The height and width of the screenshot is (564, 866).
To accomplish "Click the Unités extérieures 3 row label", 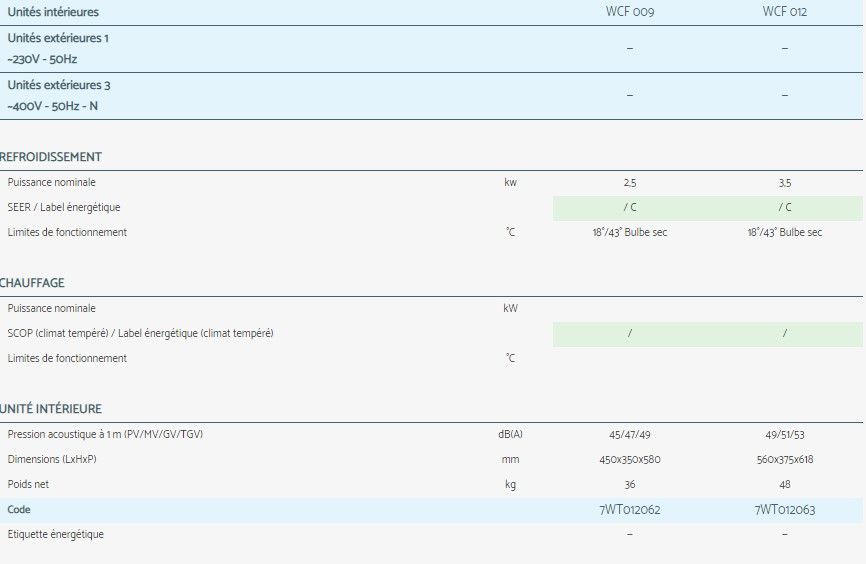I will [58, 85].
